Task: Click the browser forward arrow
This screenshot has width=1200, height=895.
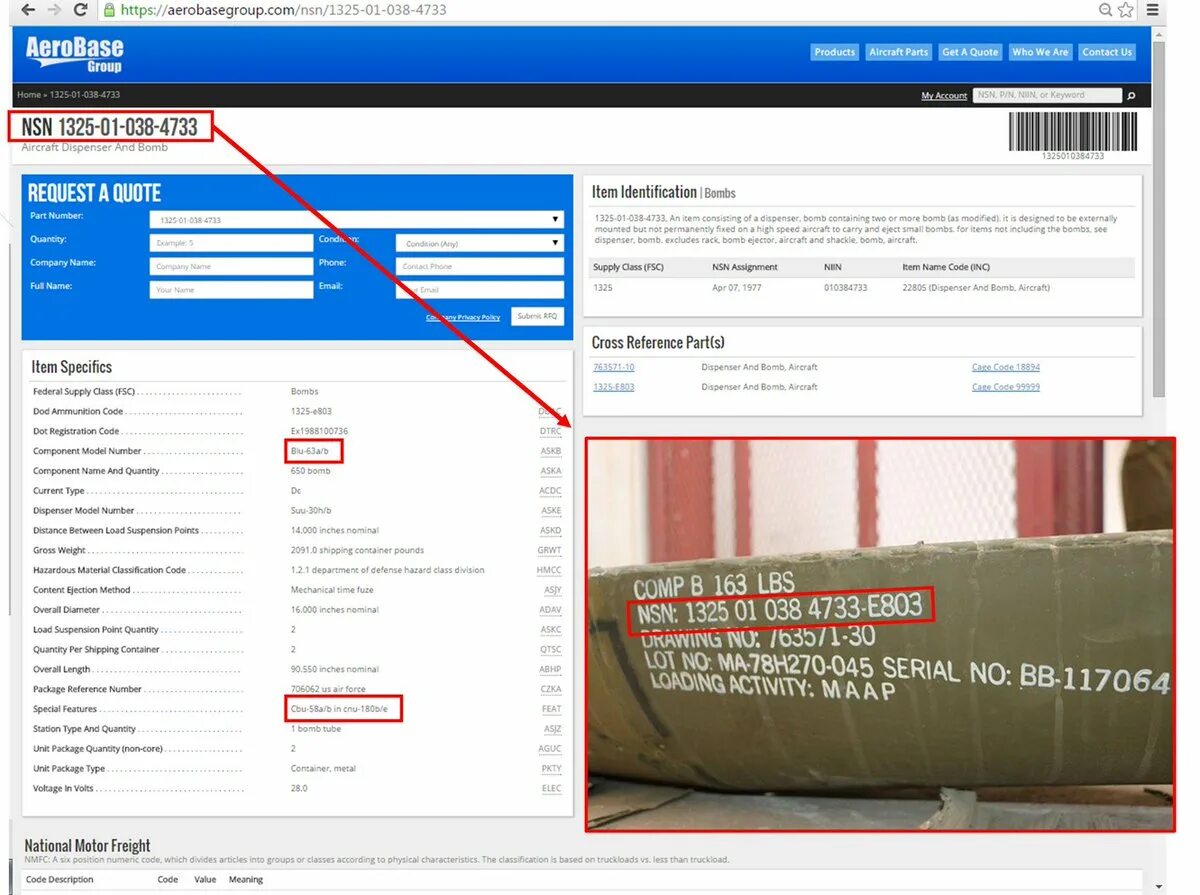Action: (54, 10)
